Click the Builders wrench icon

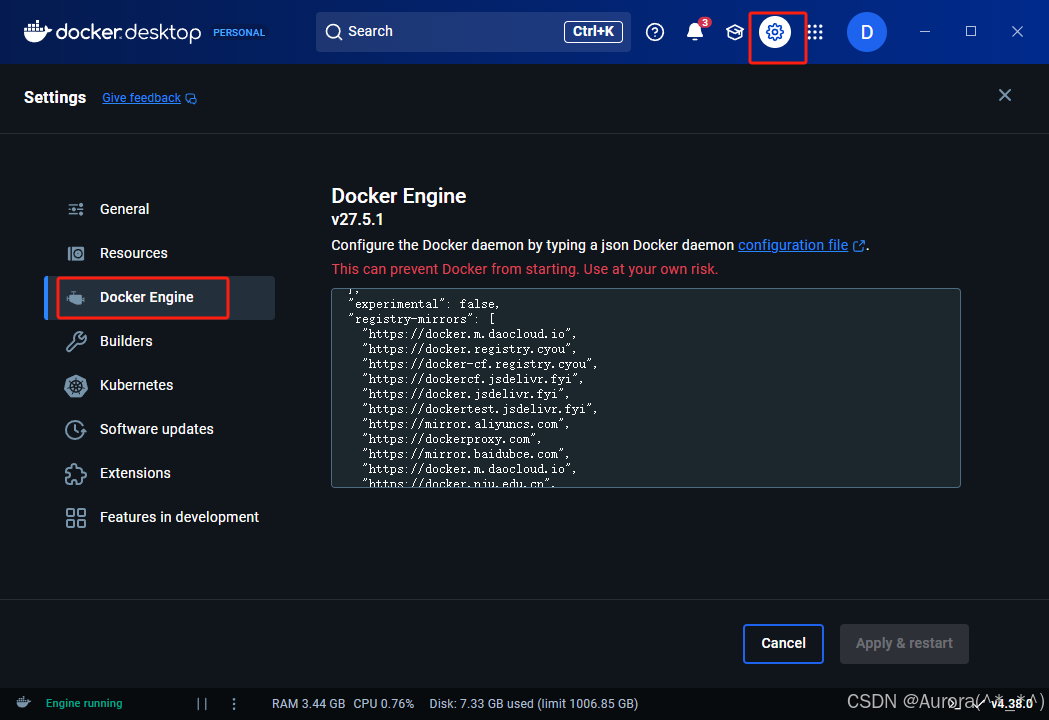[76, 341]
